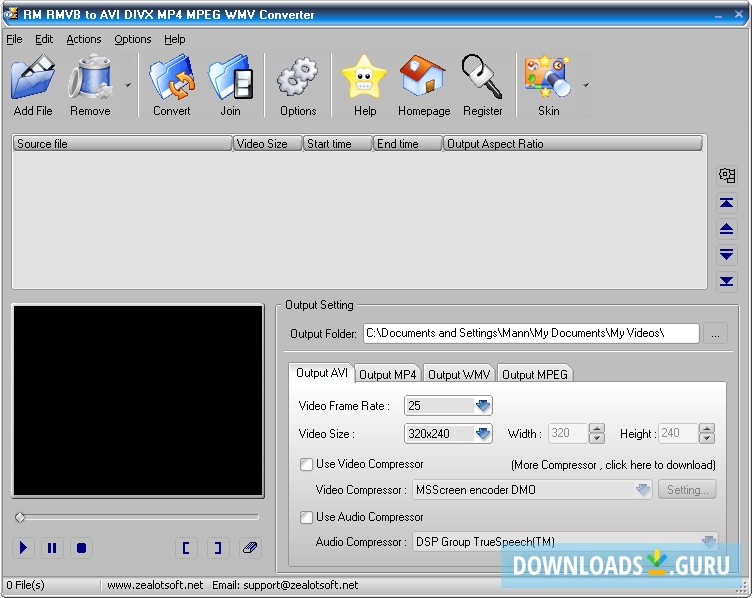
Task: Click the Width value field
Action: click(x=568, y=434)
